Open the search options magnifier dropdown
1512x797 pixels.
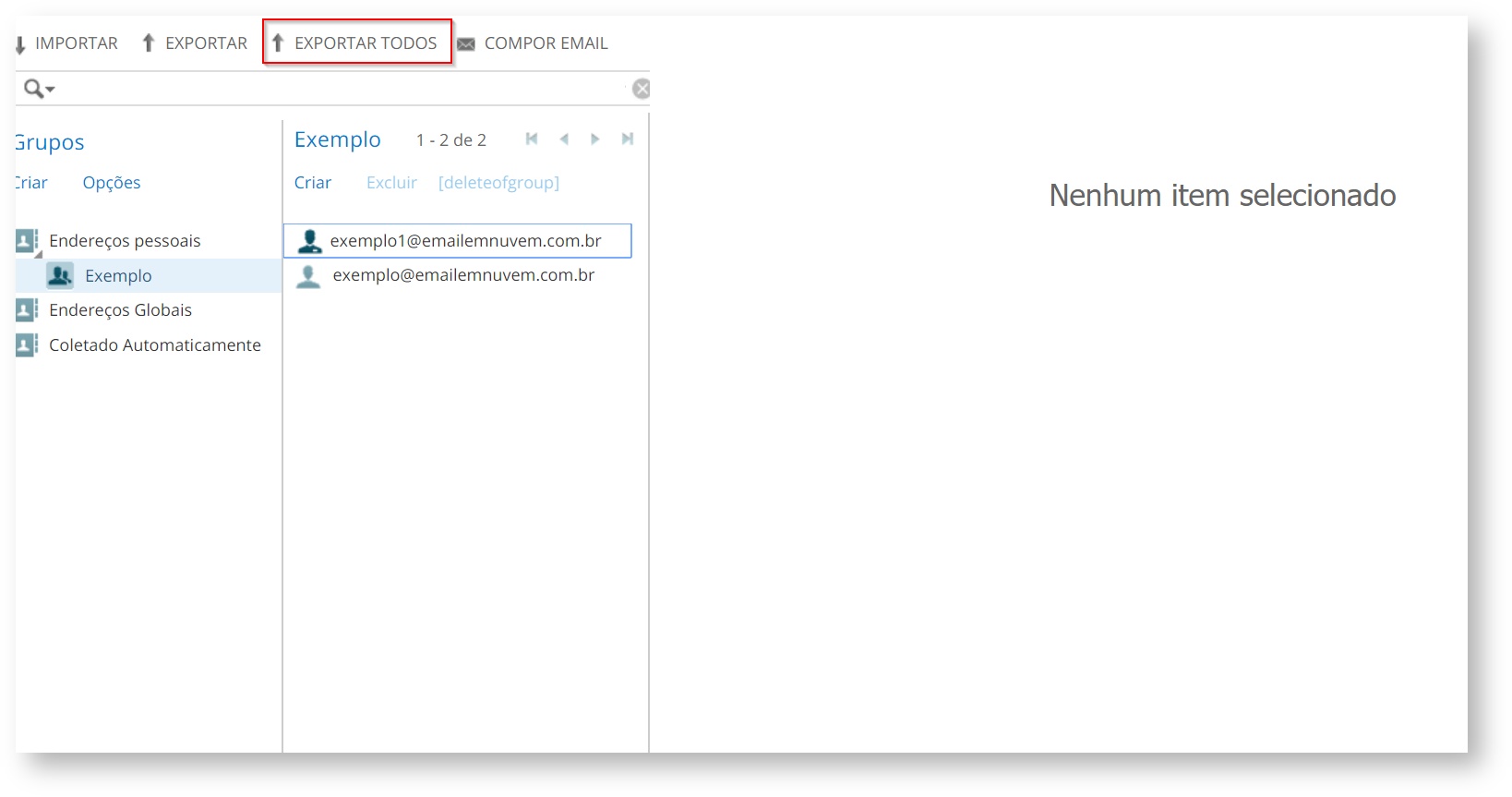(x=39, y=89)
